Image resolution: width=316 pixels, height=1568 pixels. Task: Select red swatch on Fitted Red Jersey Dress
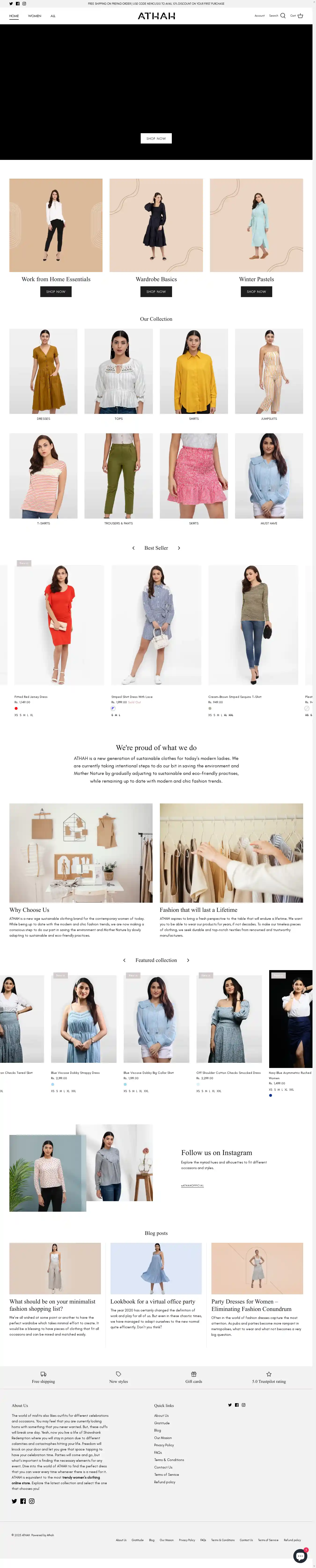pyautogui.click(x=16, y=708)
